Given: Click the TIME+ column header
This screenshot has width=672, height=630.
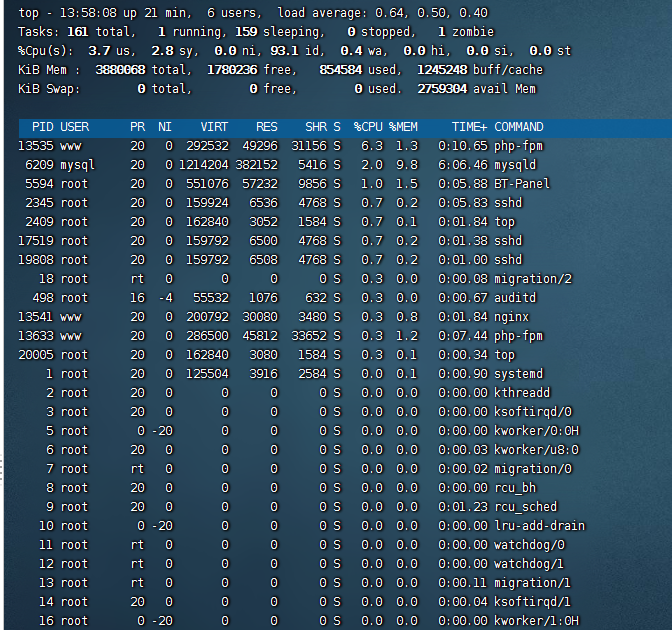Looking at the screenshot, I should pyautogui.click(x=469, y=127).
